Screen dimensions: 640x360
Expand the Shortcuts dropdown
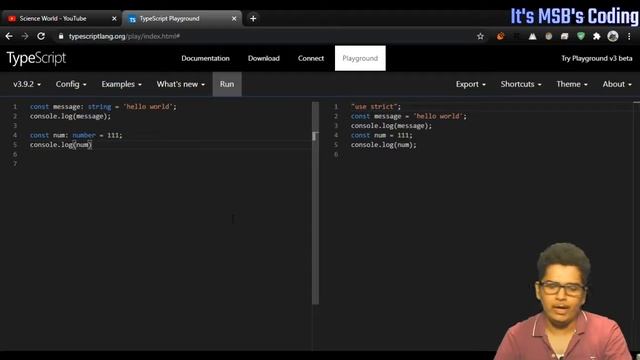(x=521, y=84)
